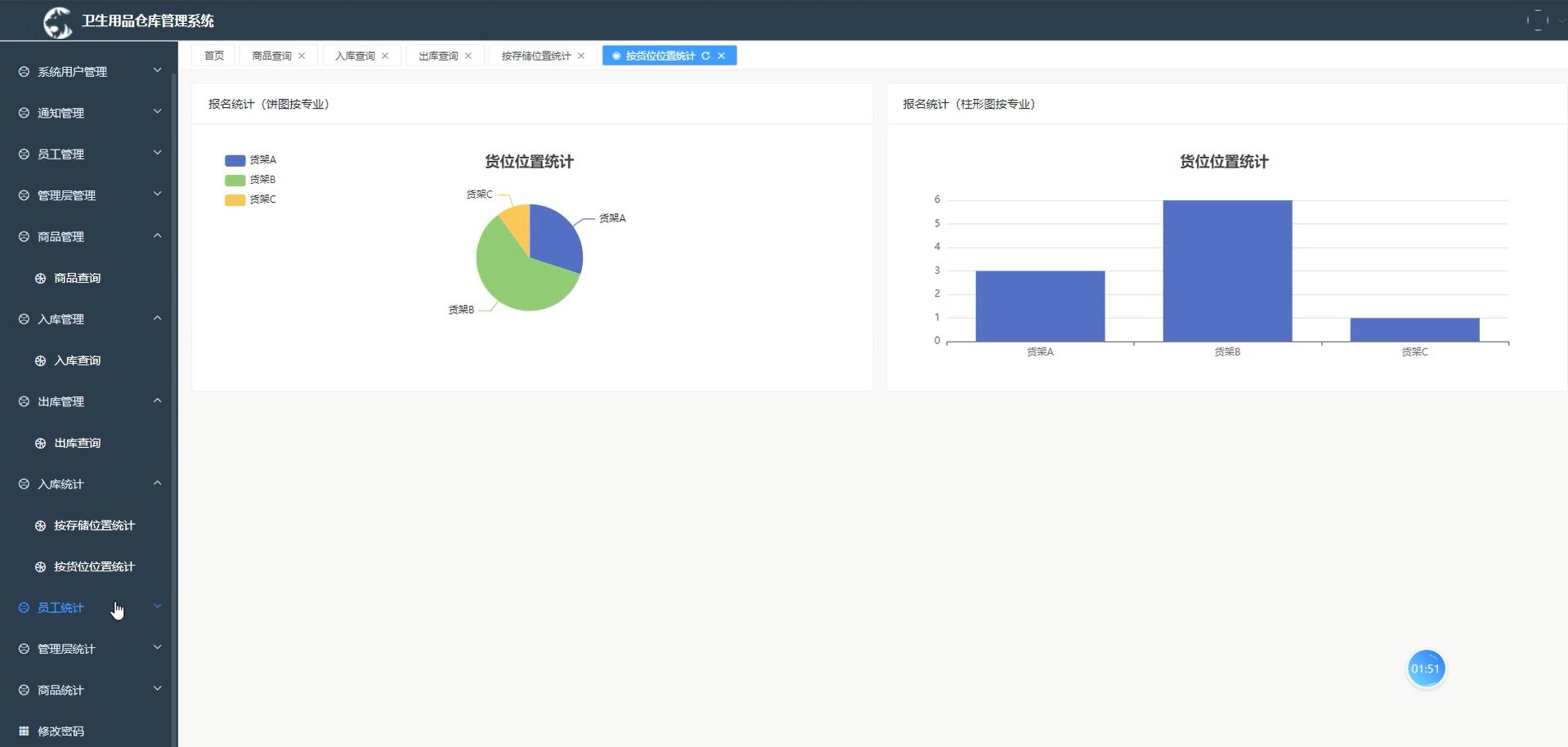Click 入库统计 sidebar icon
1568x747 pixels.
[24, 484]
